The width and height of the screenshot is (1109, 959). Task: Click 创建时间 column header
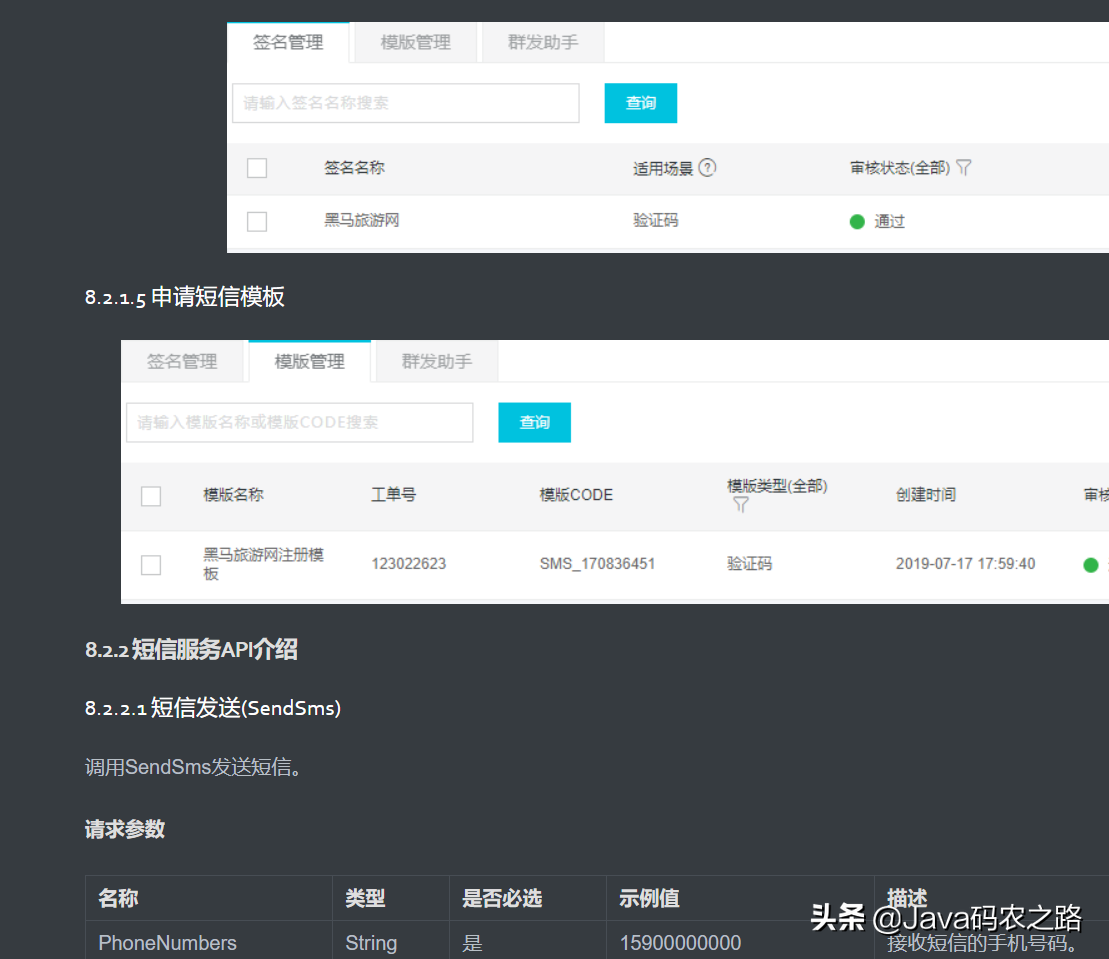(926, 495)
